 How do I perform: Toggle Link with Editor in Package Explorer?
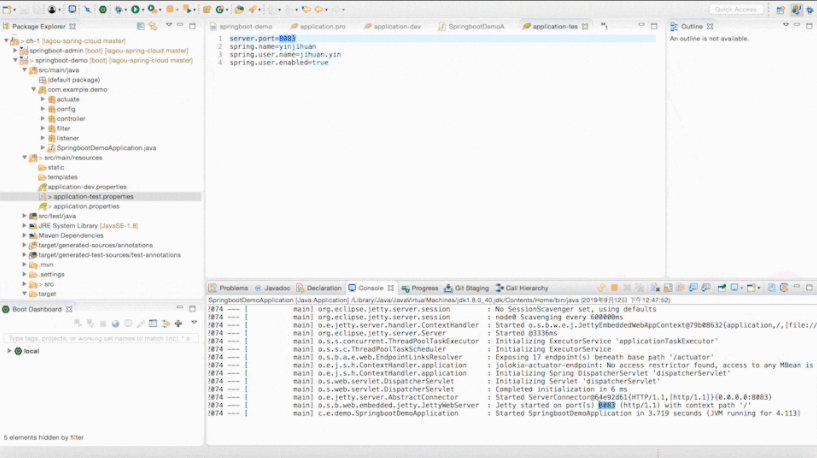[153, 26]
